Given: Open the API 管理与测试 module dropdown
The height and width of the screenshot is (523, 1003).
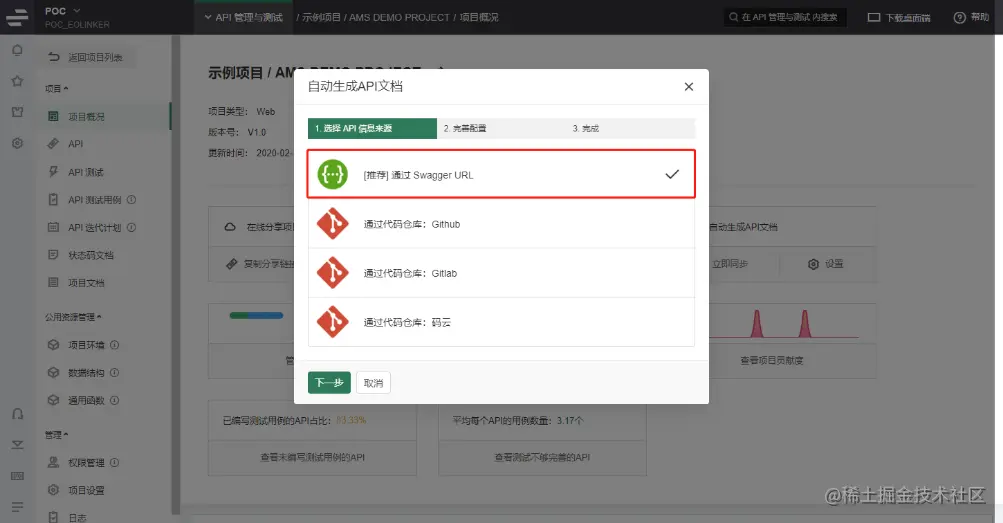Looking at the screenshot, I should 244,17.
